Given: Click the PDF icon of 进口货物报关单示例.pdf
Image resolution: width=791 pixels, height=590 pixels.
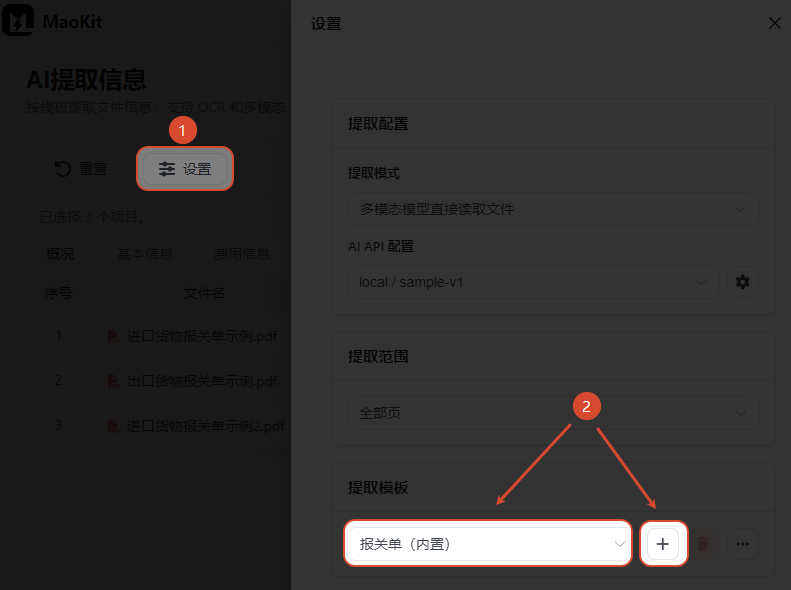Looking at the screenshot, I should pyautogui.click(x=114, y=336).
